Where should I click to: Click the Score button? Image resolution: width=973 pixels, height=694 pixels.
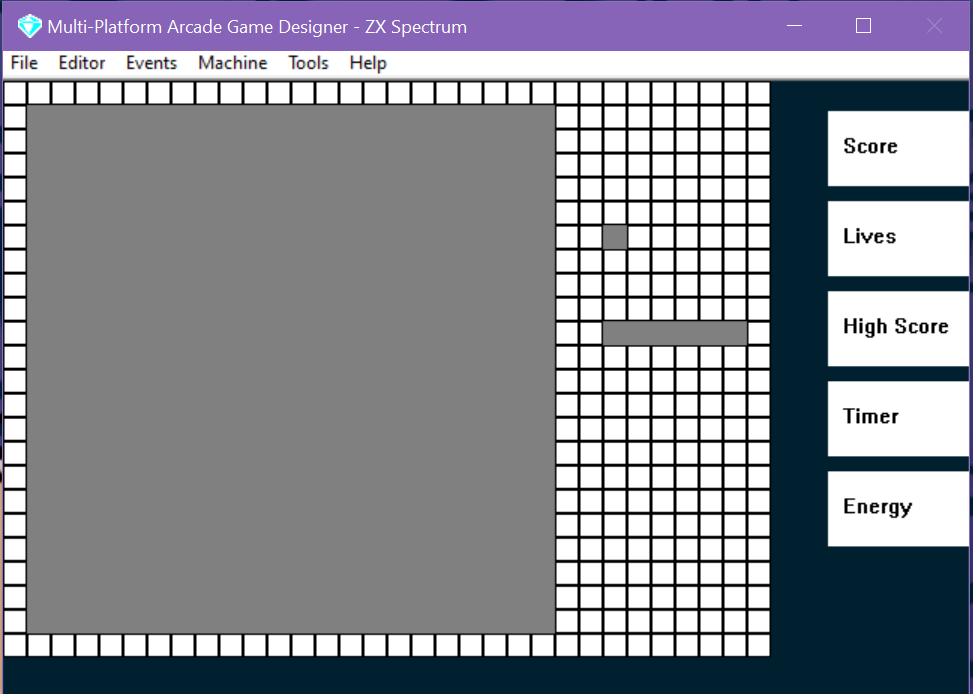point(898,148)
